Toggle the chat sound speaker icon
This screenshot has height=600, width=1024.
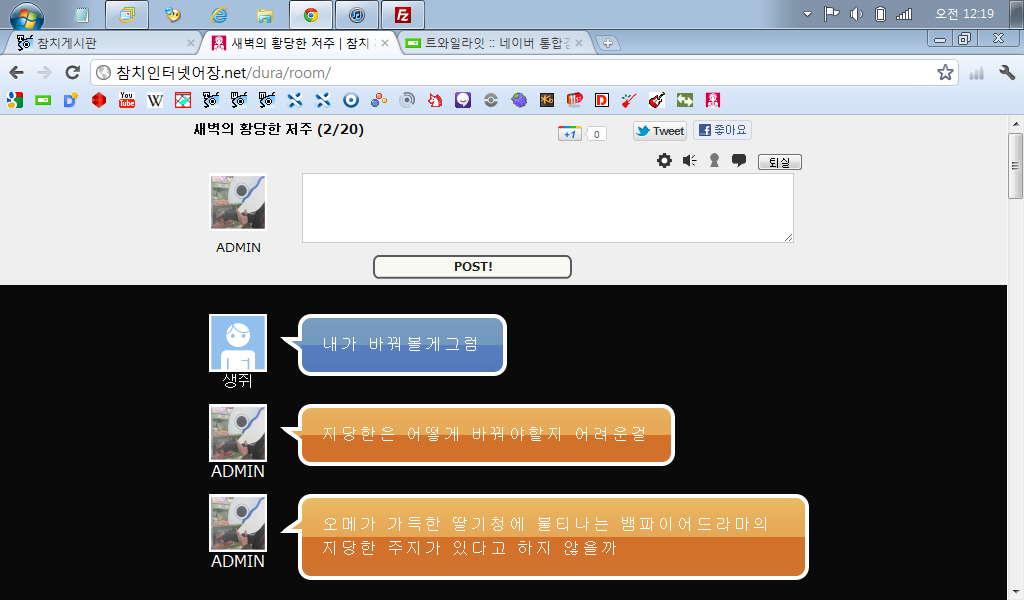pos(689,161)
